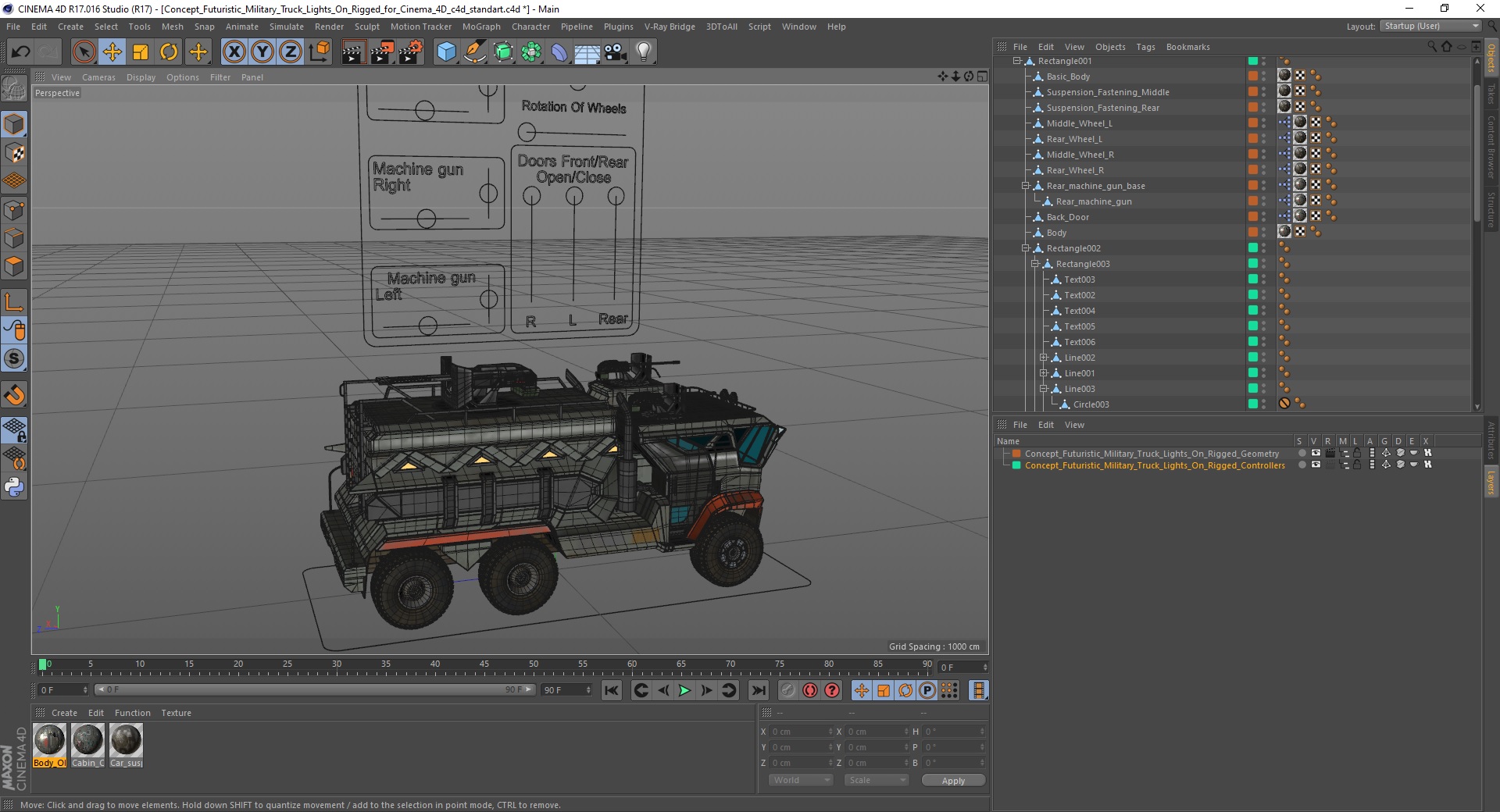Viewport: 1500px width, 812px height.
Task: Click the Apply button
Action: (953, 781)
